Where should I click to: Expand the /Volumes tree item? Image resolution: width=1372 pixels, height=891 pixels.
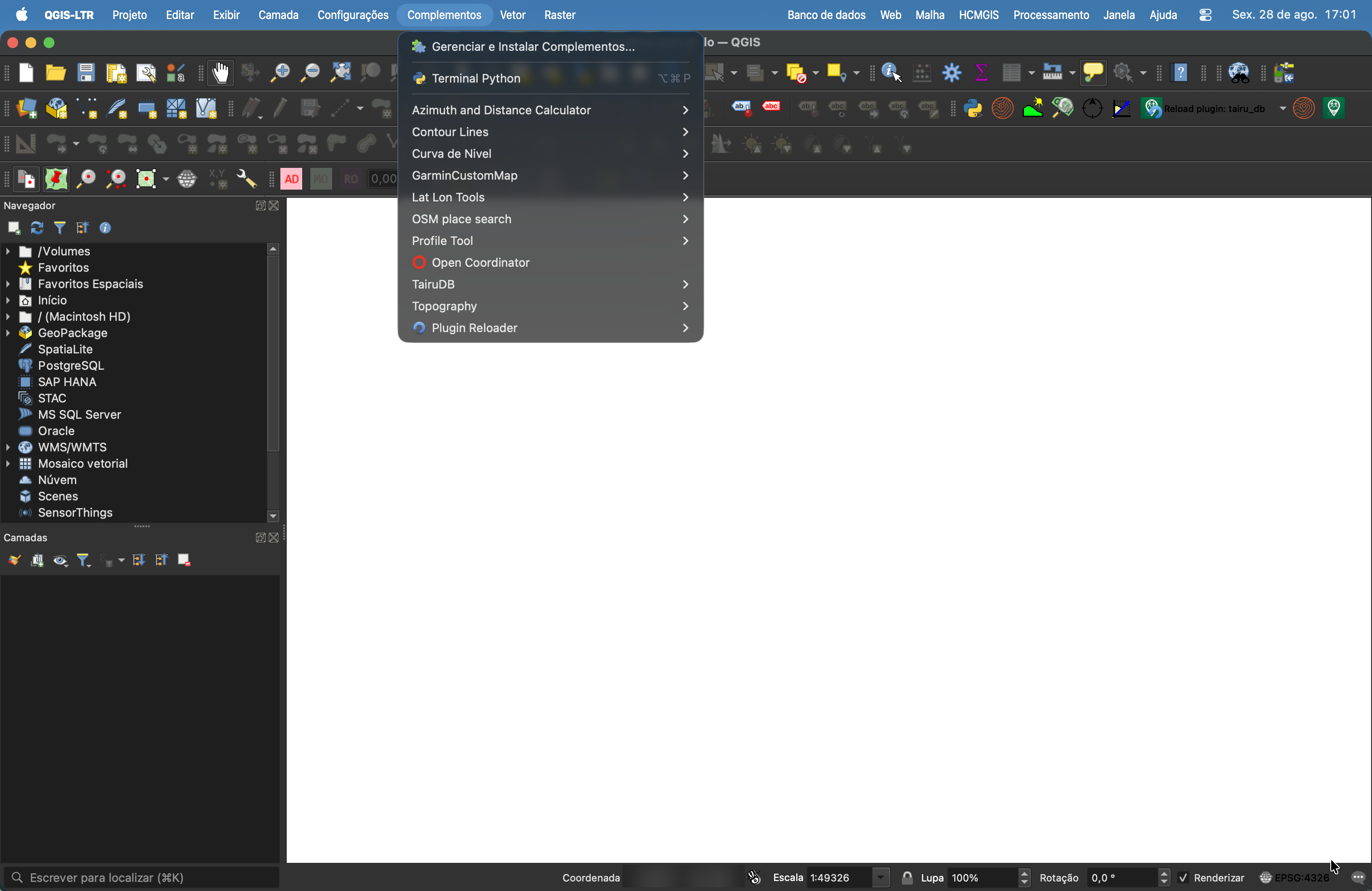coord(8,251)
